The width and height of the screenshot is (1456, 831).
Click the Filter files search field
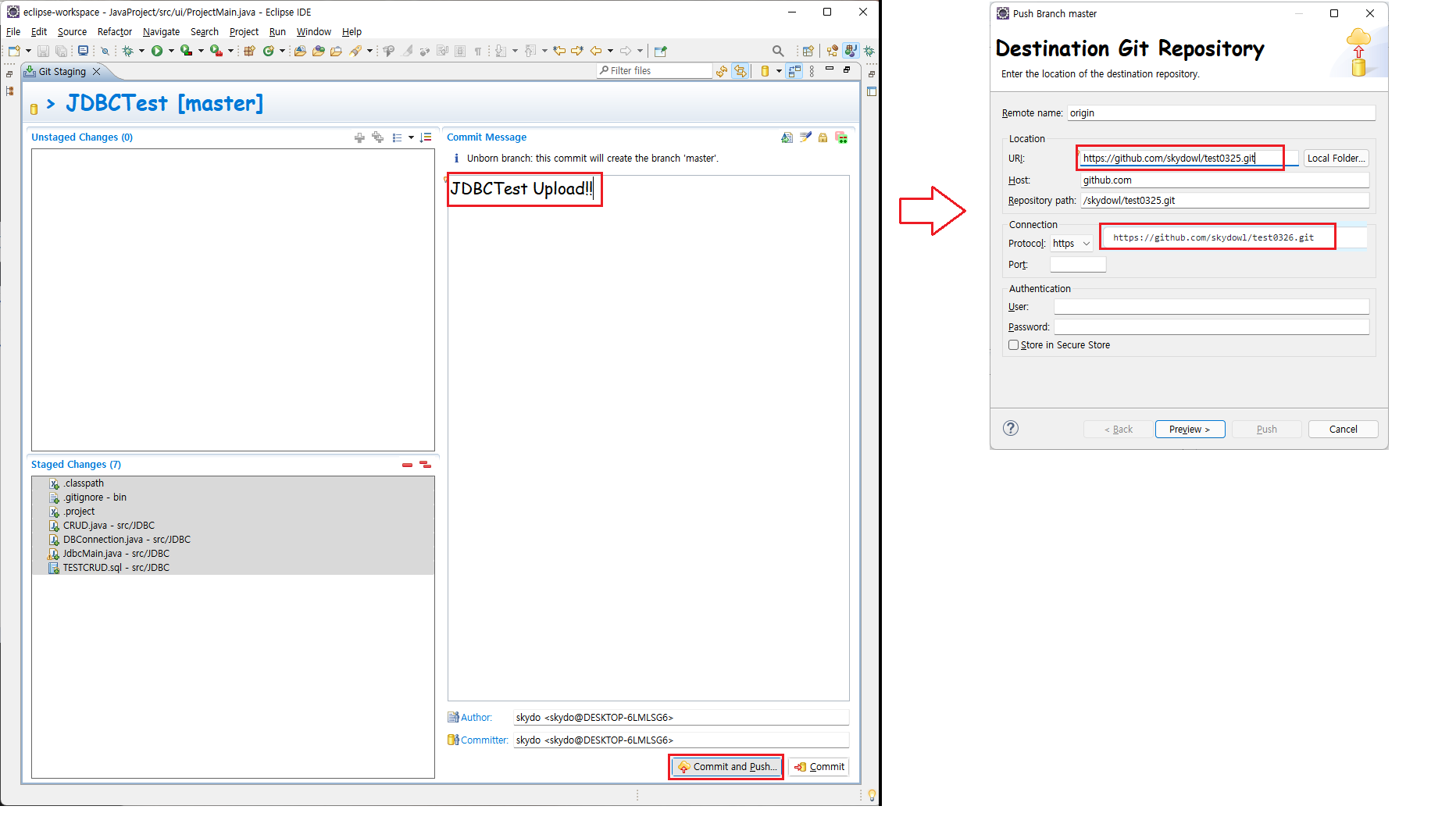click(655, 71)
